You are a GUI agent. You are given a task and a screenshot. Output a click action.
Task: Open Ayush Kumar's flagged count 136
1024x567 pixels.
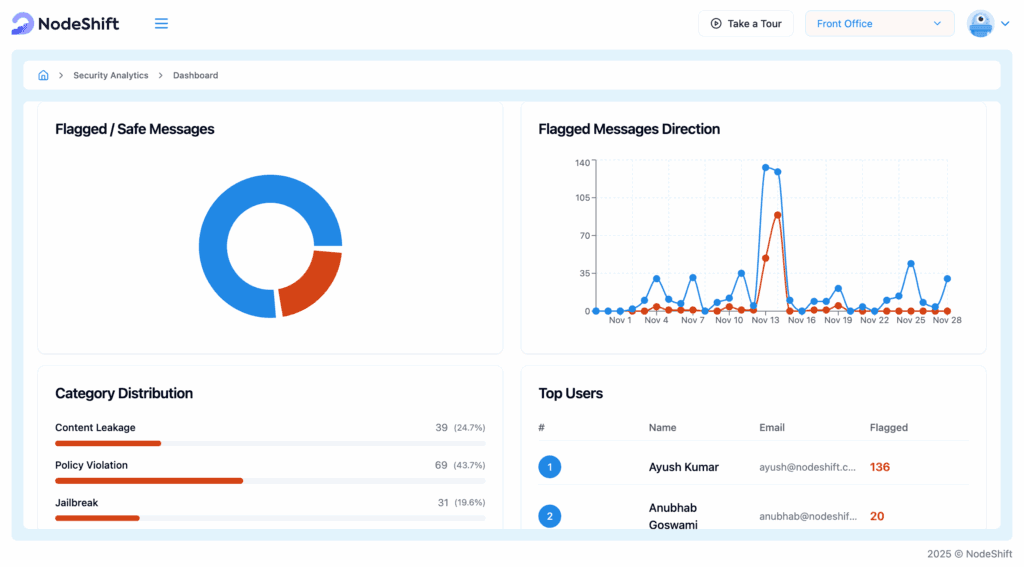[879, 467]
